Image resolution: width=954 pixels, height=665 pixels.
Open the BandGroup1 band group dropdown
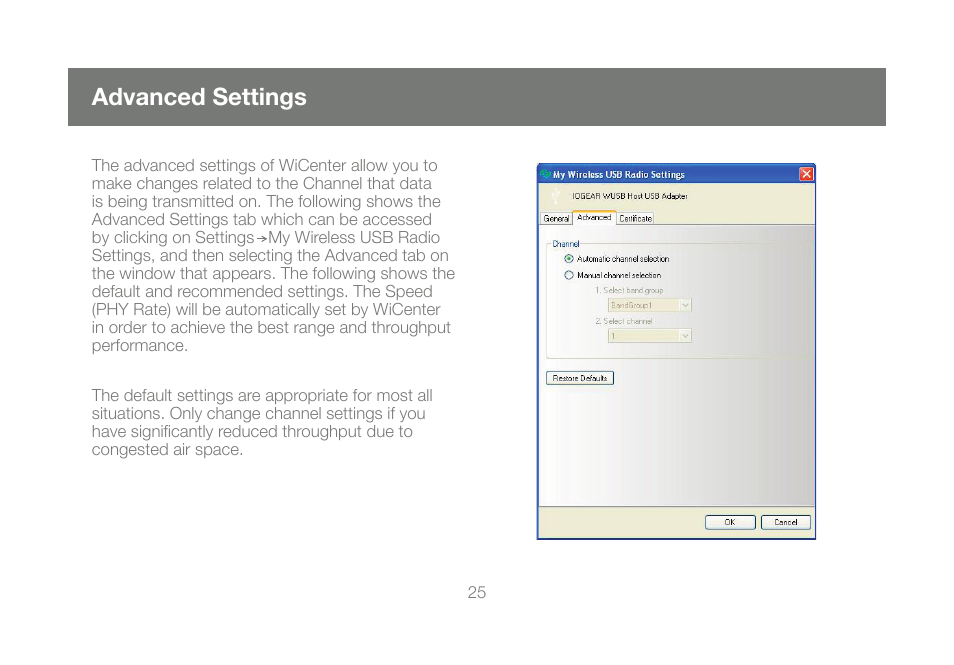649,305
